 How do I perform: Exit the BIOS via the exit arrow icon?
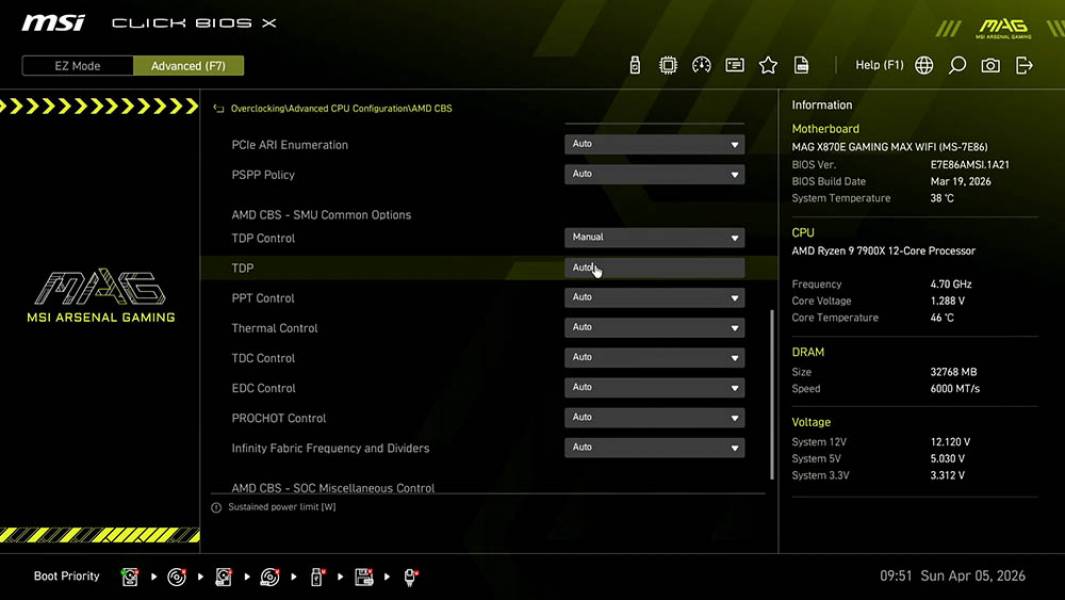click(x=1022, y=64)
